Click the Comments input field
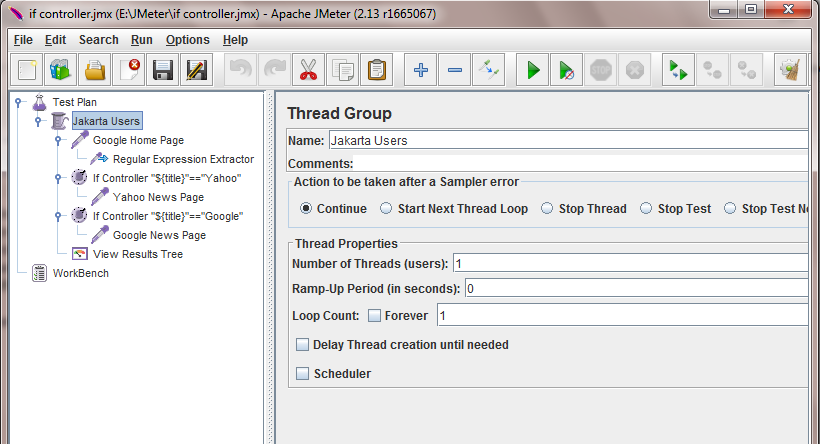Viewport: 820px width, 444px height. click(x=580, y=163)
